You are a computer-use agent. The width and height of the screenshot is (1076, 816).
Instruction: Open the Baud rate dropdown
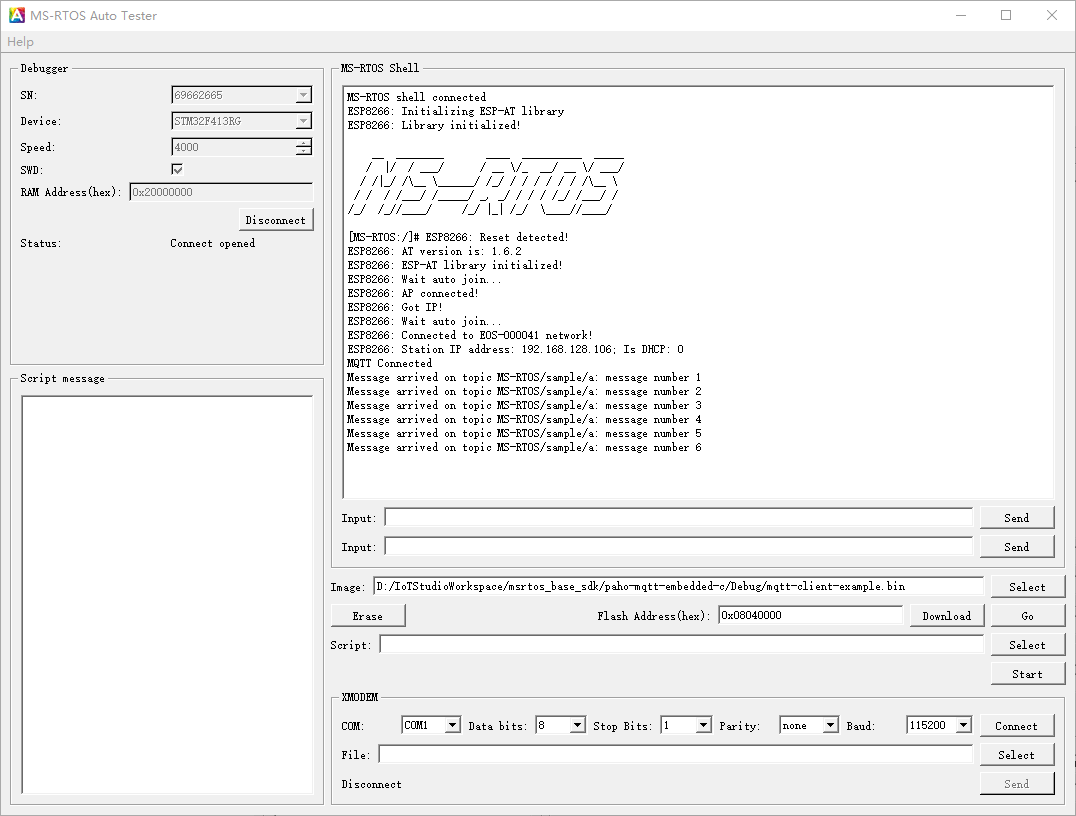point(963,726)
